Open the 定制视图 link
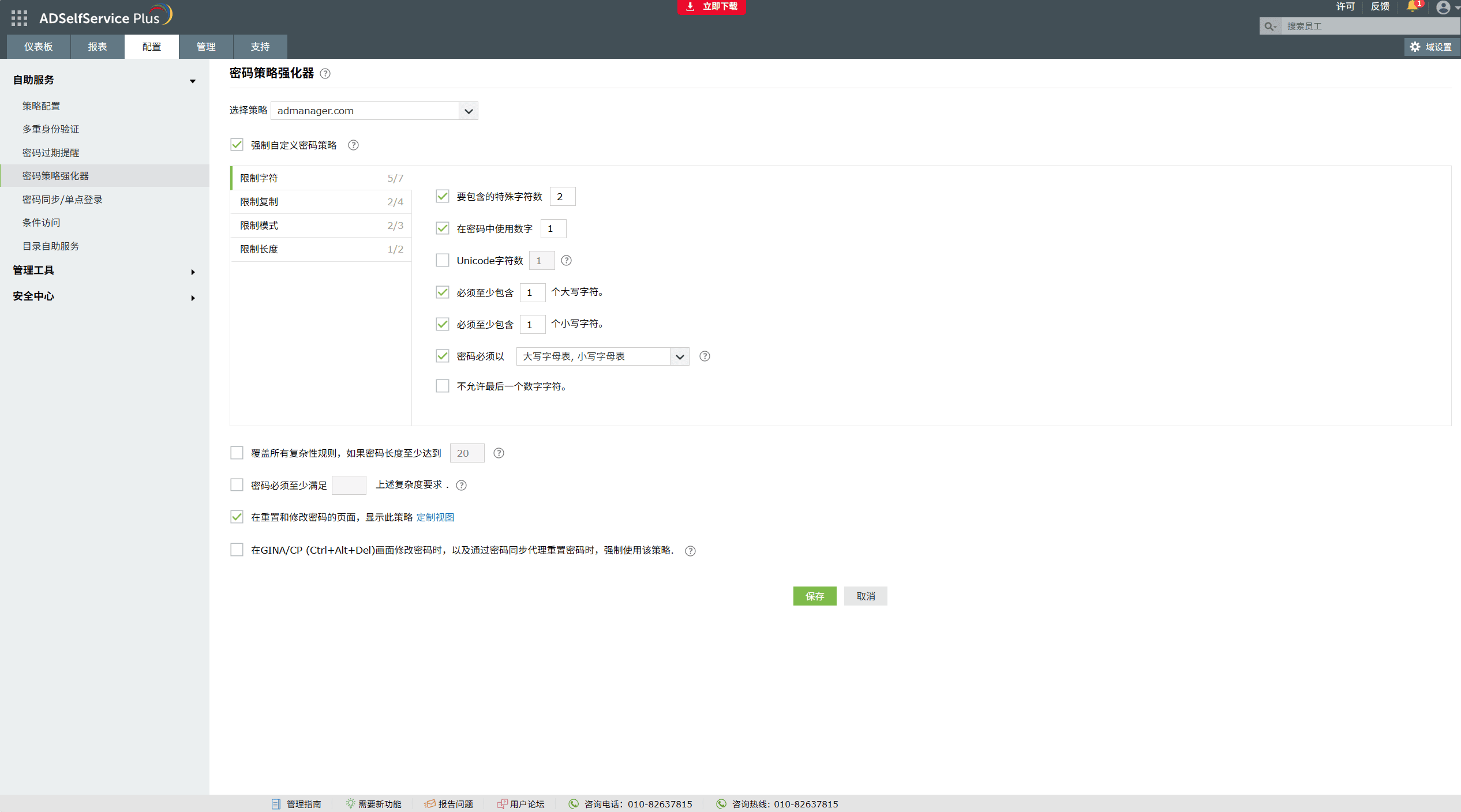Image resolution: width=1461 pixels, height=812 pixels. (435, 517)
